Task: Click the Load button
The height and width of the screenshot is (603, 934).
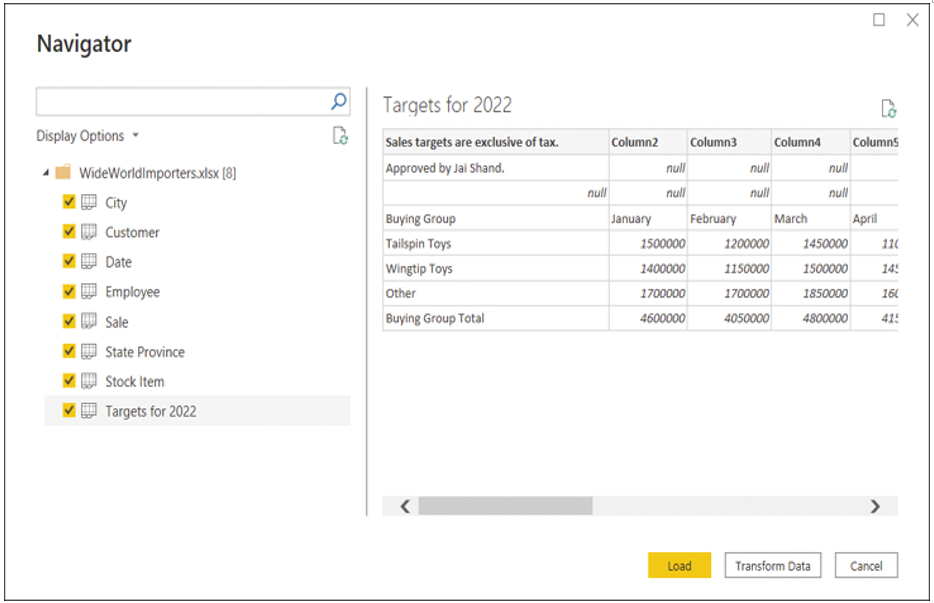Action: point(679,565)
